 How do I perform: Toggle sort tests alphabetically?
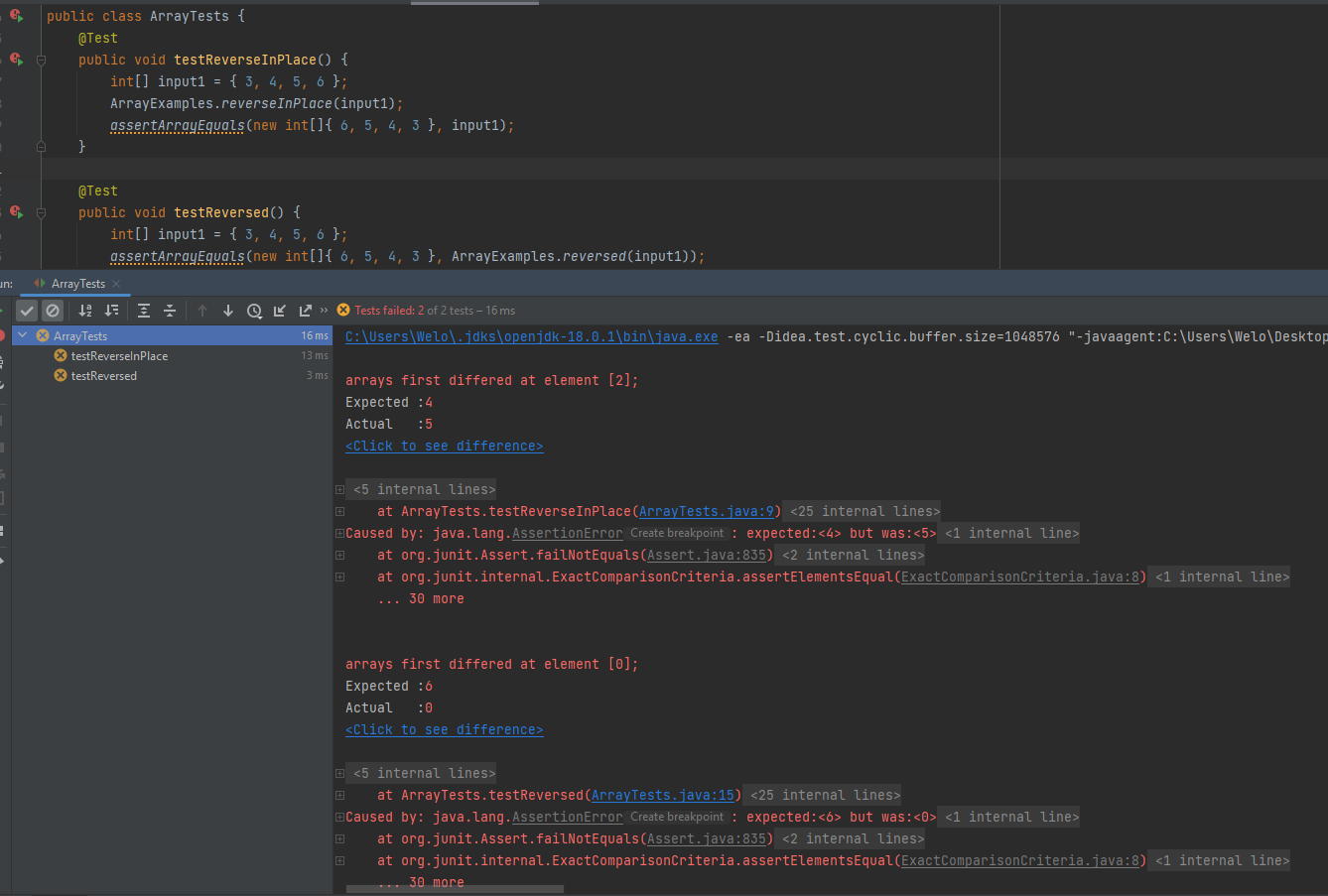[85, 311]
